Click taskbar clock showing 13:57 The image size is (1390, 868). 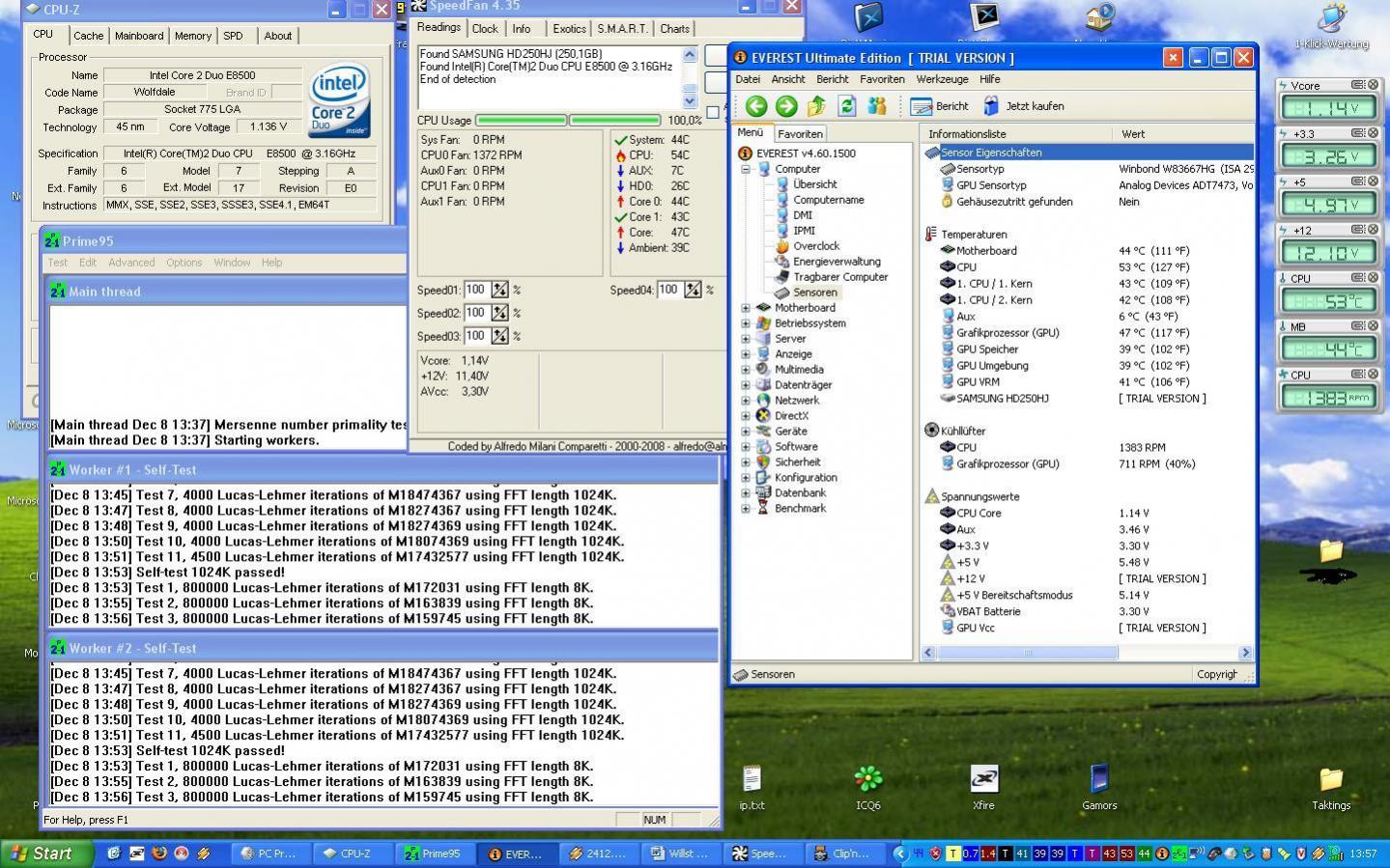click(x=1363, y=854)
